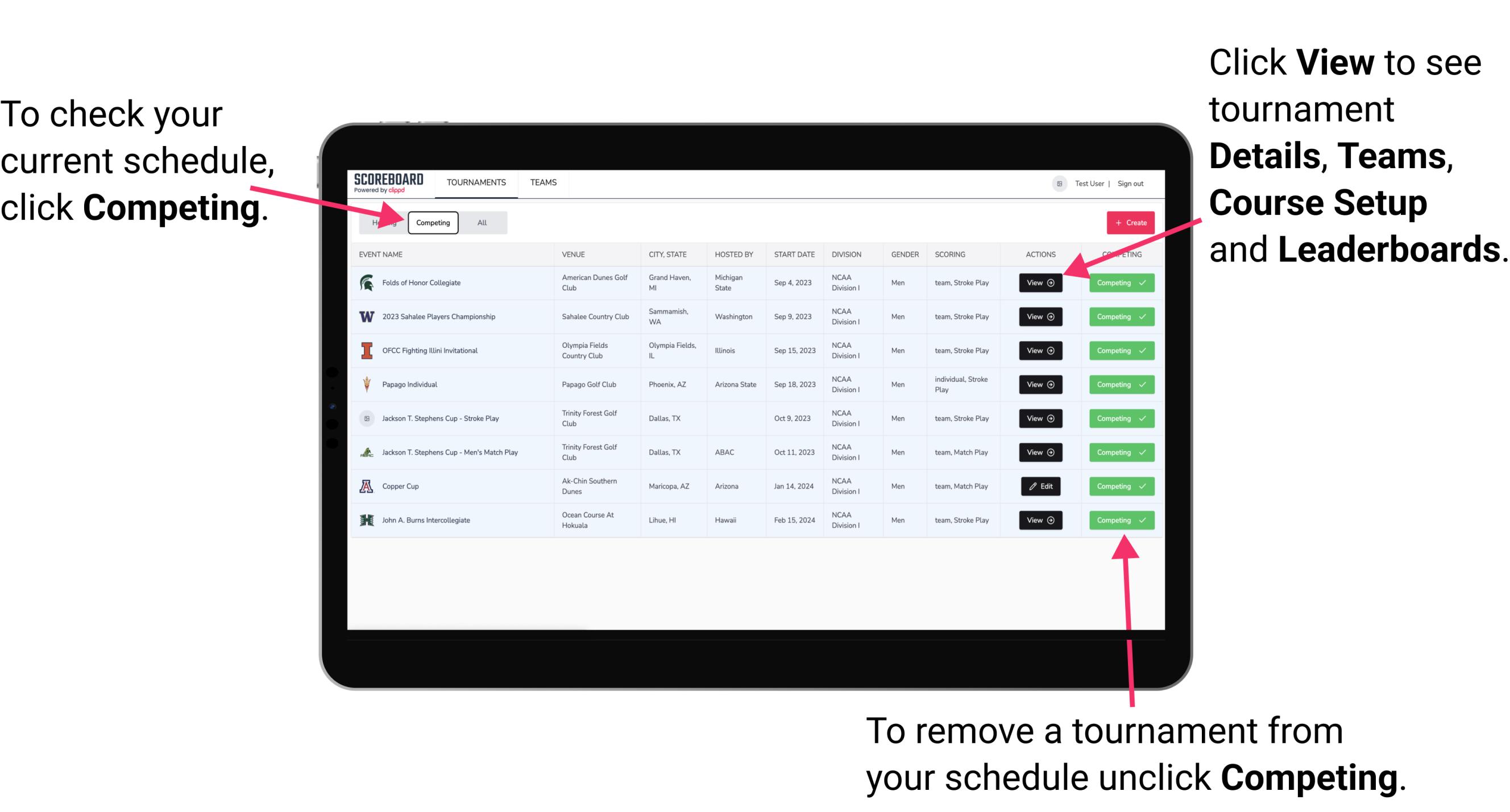
Task: Click the View icon for John A. Burns Intercollegiate
Action: point(1040,520)
